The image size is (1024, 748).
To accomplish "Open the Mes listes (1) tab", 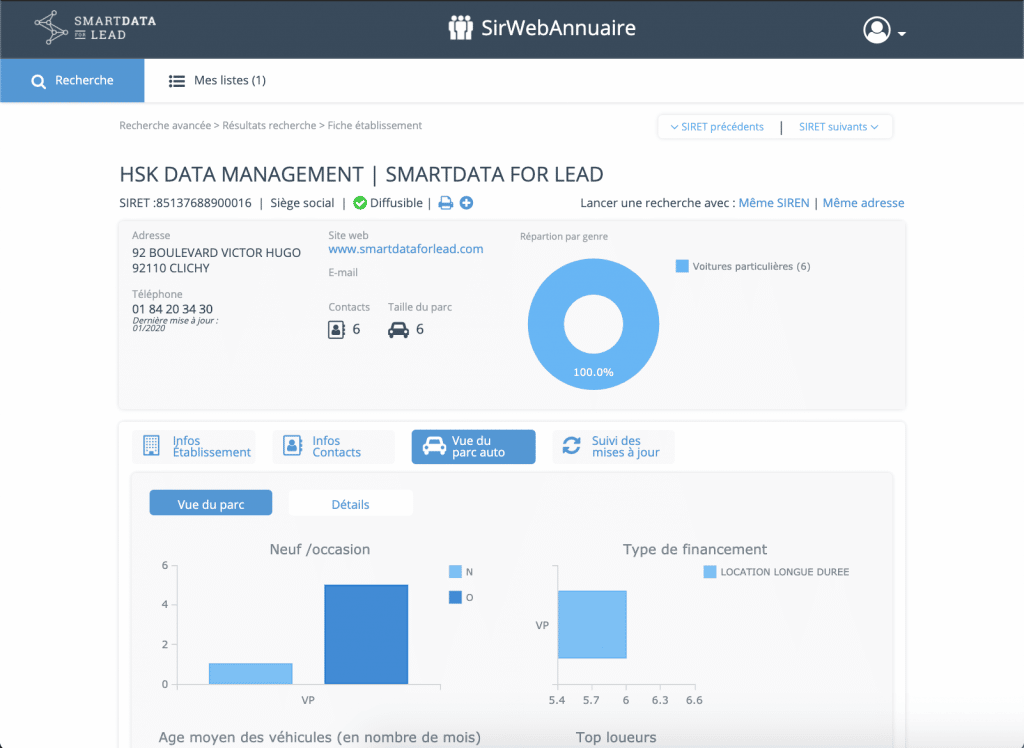I will (217, 80).
